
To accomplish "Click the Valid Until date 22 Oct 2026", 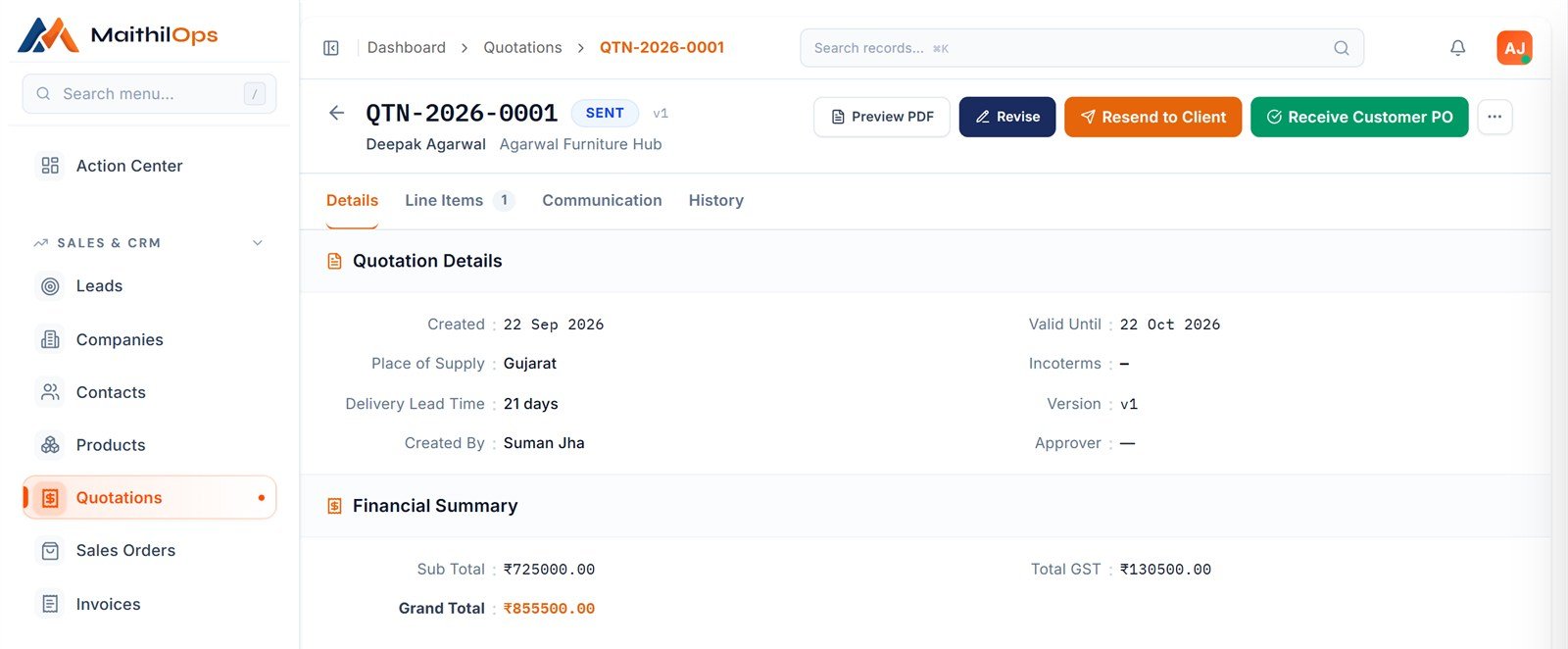I will click(1170, 324).
